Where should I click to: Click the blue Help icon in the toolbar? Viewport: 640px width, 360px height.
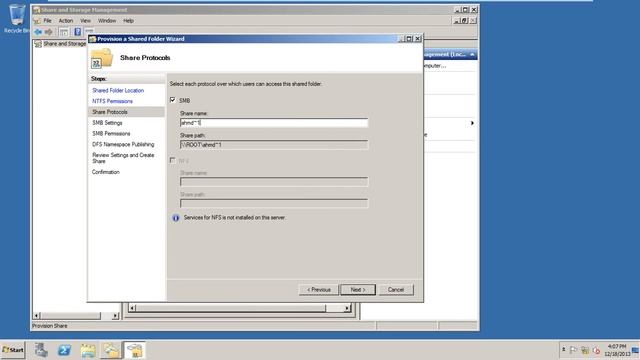[x=77, y=31]
